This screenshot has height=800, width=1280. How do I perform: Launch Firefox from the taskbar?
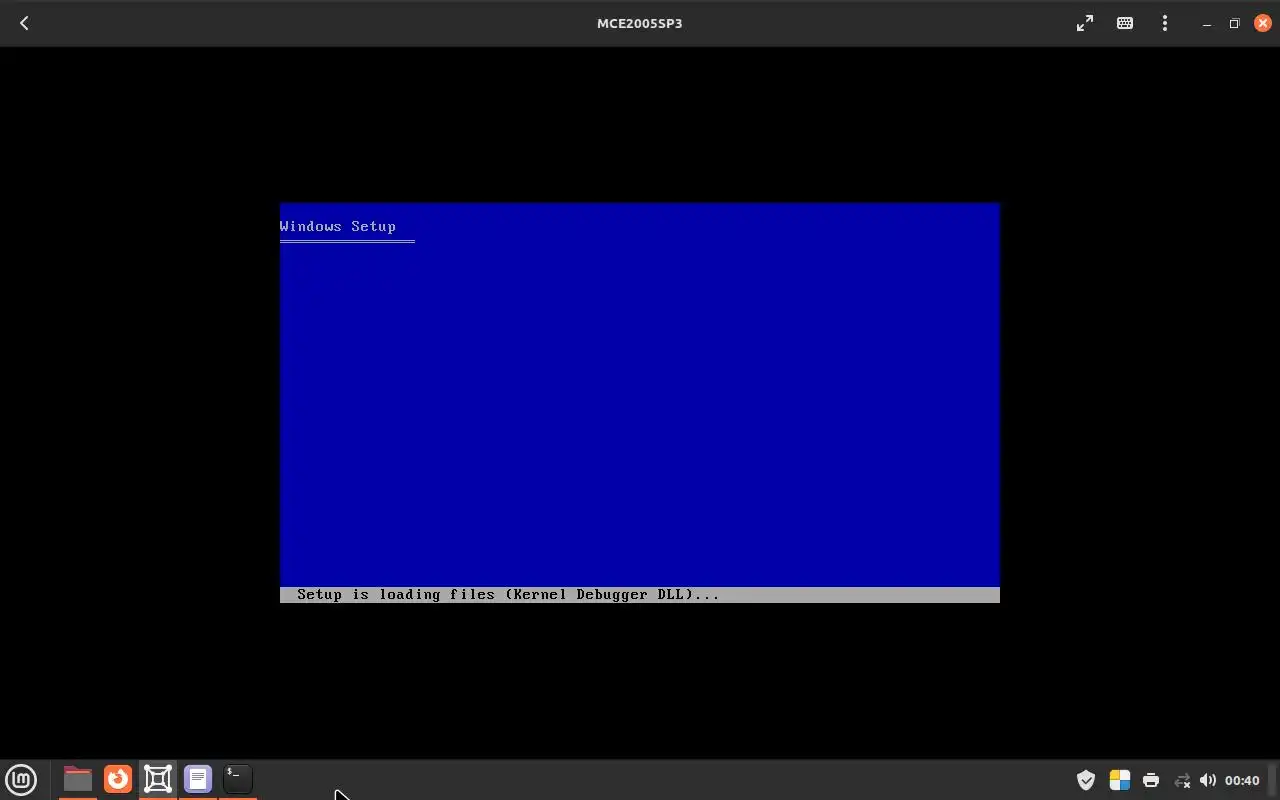[118, 779]
